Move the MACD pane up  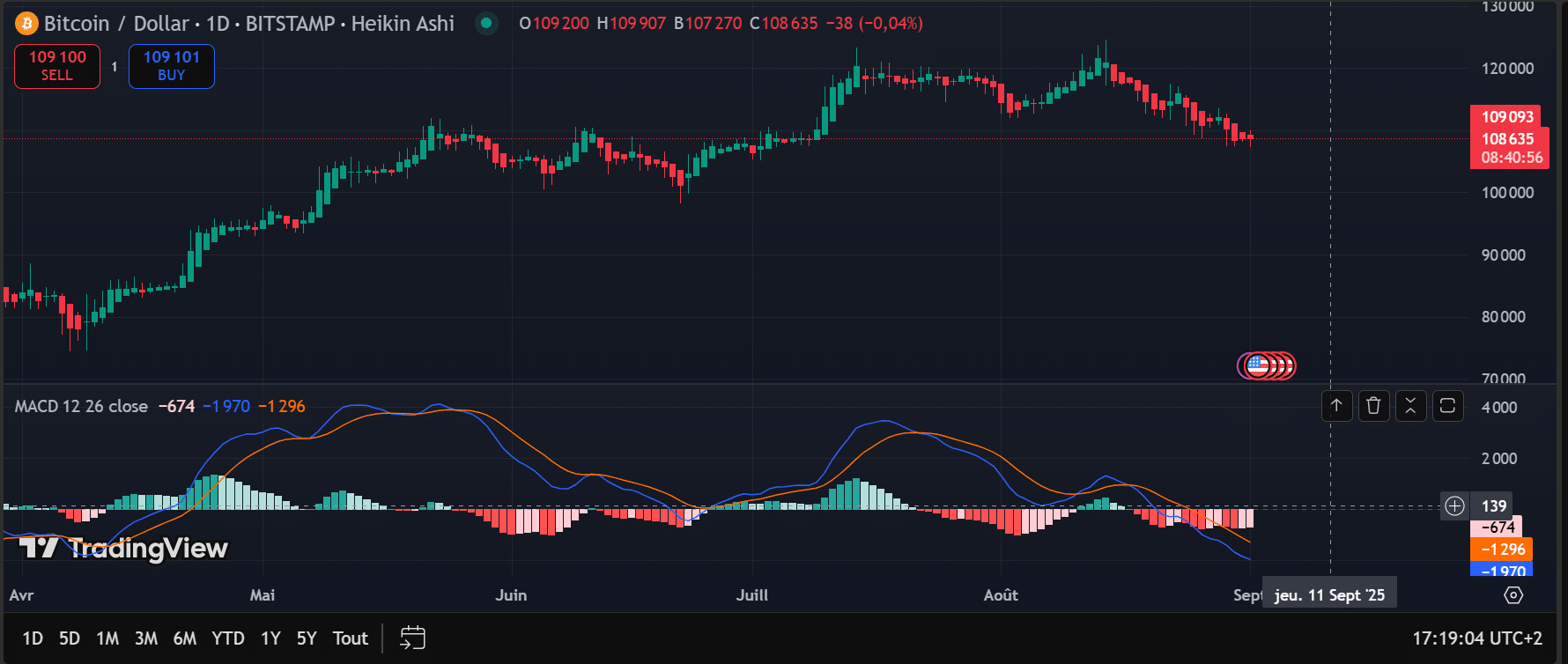(1336, 406)
